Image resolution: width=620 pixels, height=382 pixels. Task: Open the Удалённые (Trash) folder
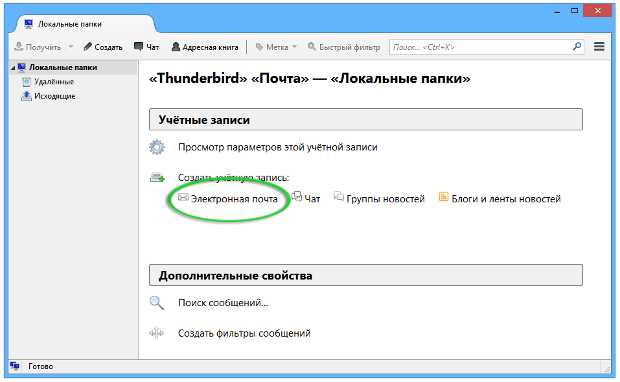coord(54,82)
